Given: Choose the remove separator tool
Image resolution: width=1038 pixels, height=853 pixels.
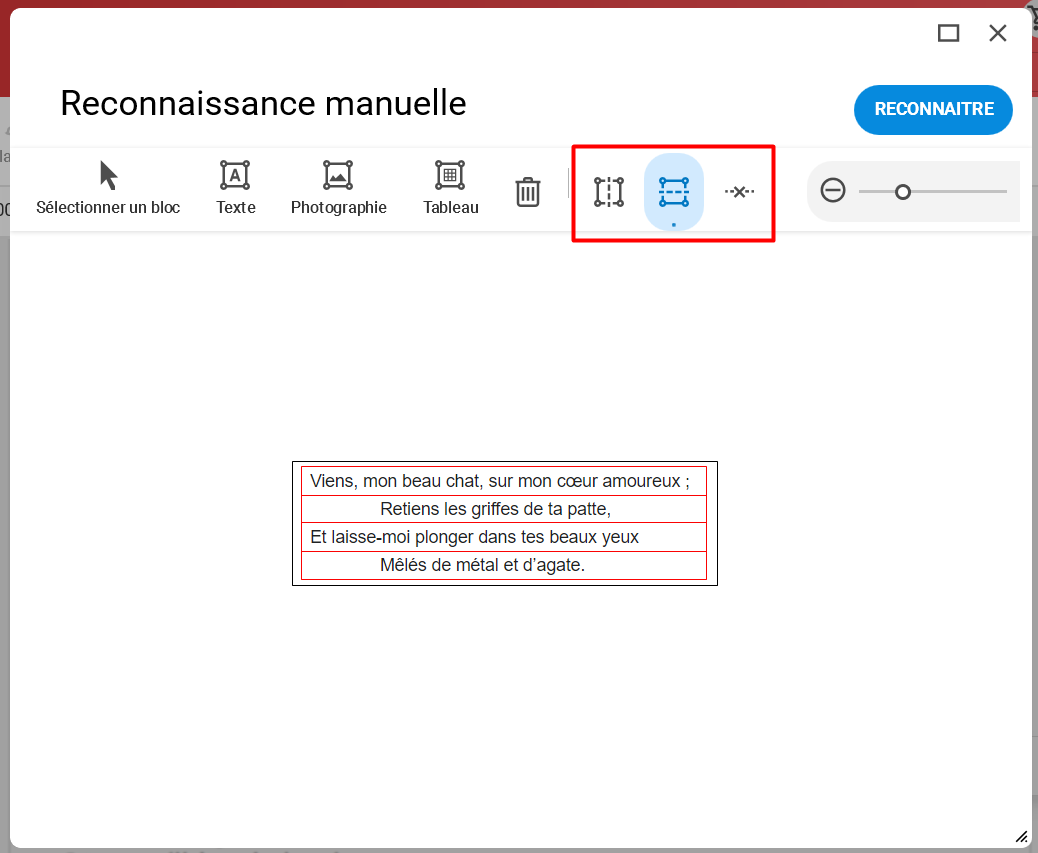Looking at the screenshot, I should pyautogui.click(x=739, y=192).
